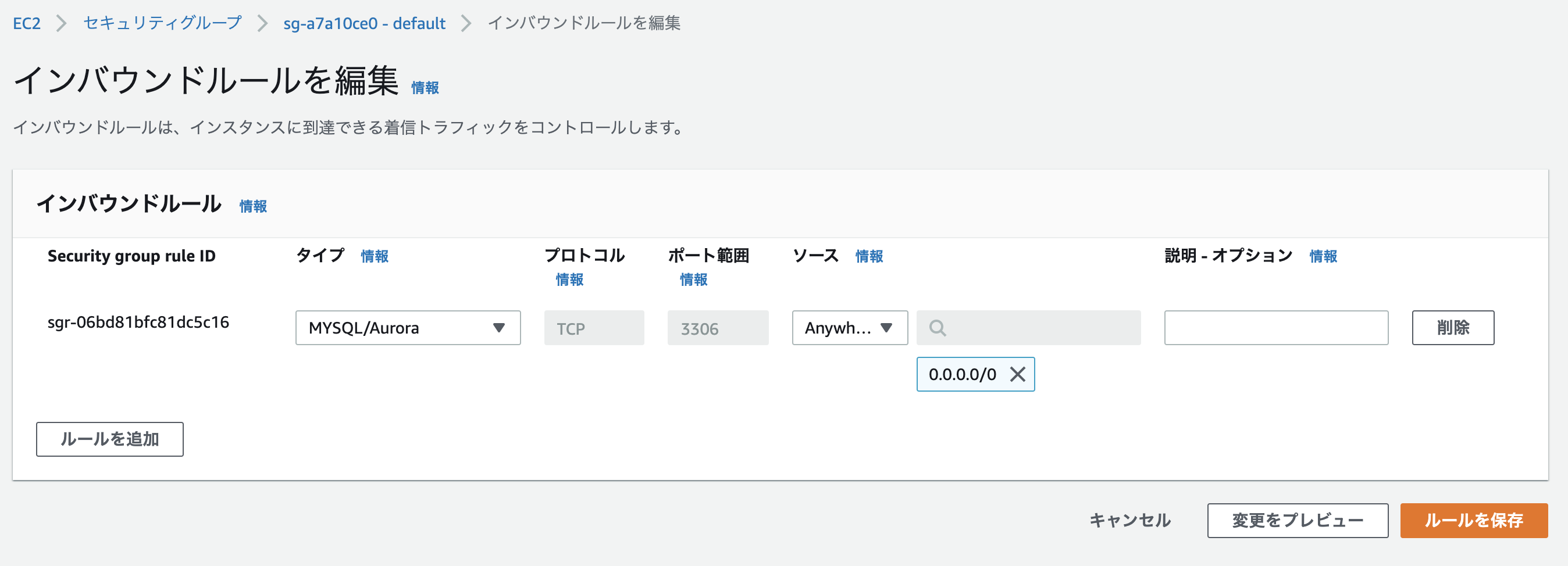Image resolution: width=1568 pixels, height=566 pixels.
Task: Click 情報 under the タイプ column header
Action: click(x=375, y=256)
